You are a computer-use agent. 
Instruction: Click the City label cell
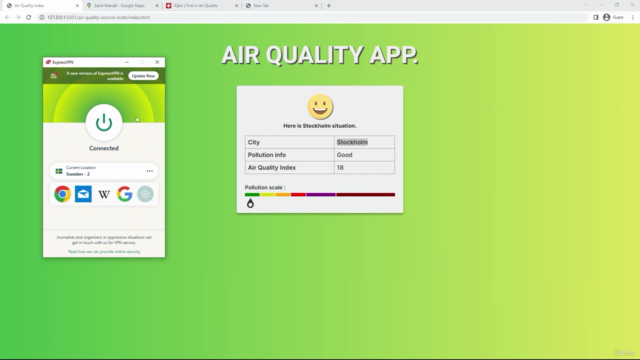click(x=289, y=142)
